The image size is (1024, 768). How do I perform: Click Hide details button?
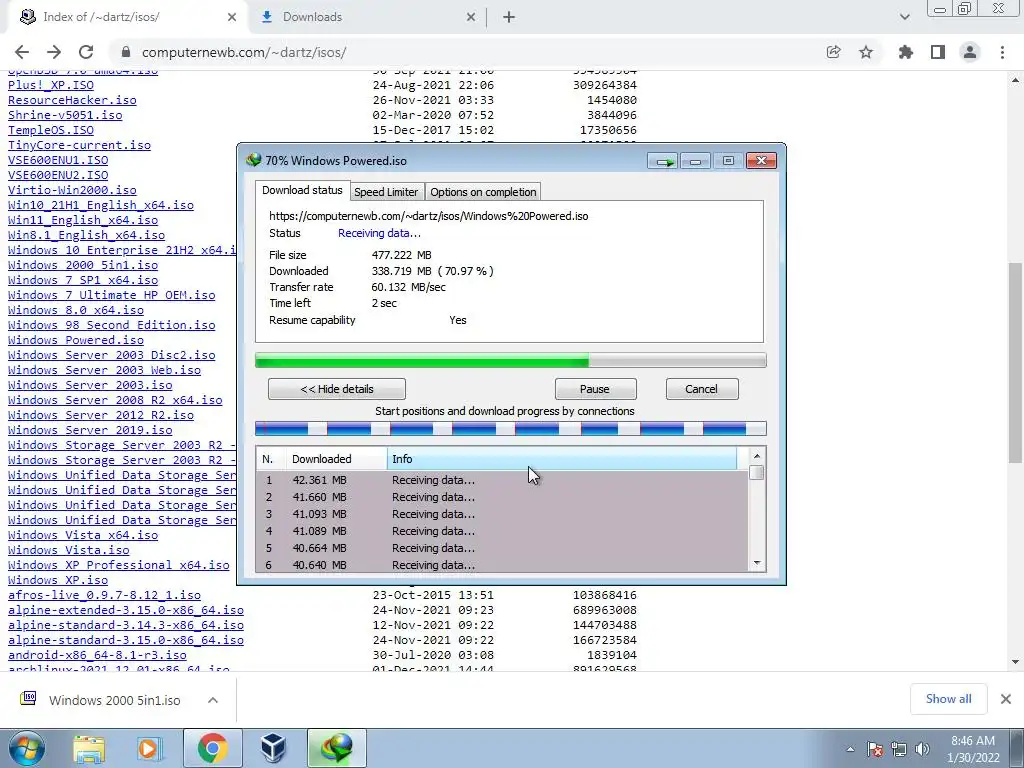coord(337,389)
